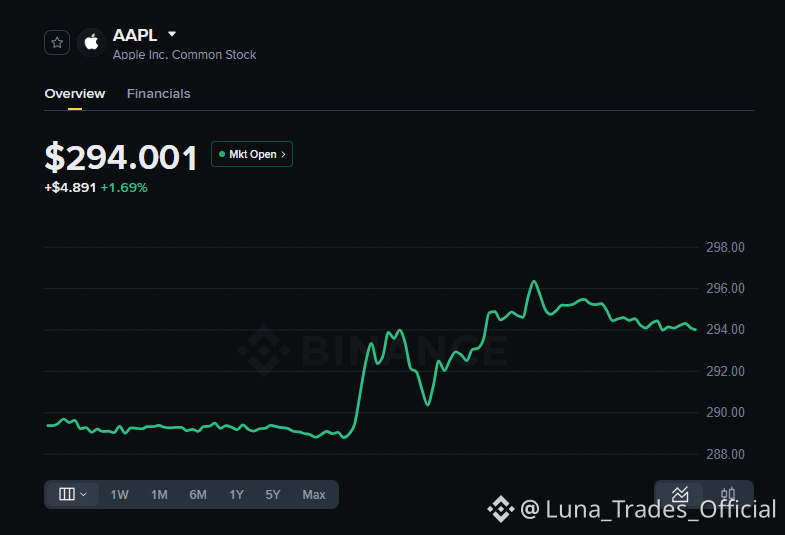Click the +1.69% change percentage
Screen dimensions: 785x535
tap(124, 188)
